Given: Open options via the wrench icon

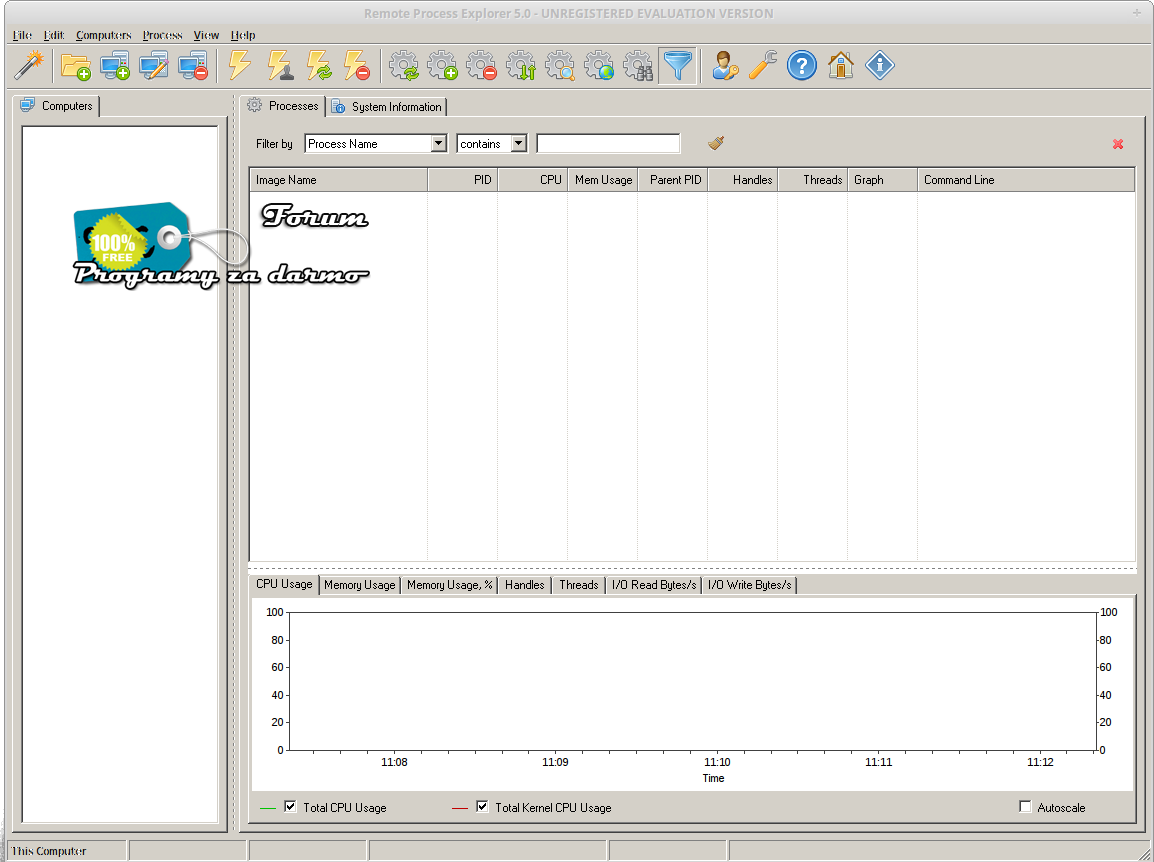Looking at the screenshot, I should tap(763, 66).
